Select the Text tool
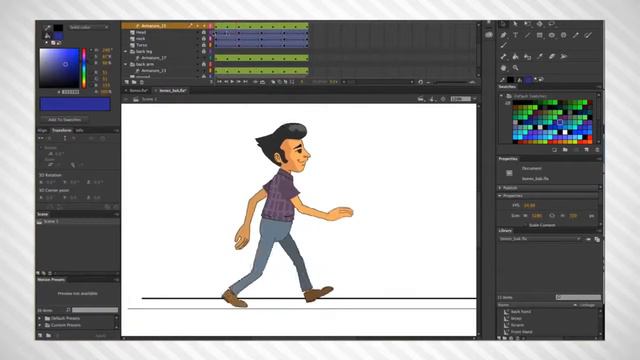This screenshot has height=360, width=640. [x=516, y=36]
